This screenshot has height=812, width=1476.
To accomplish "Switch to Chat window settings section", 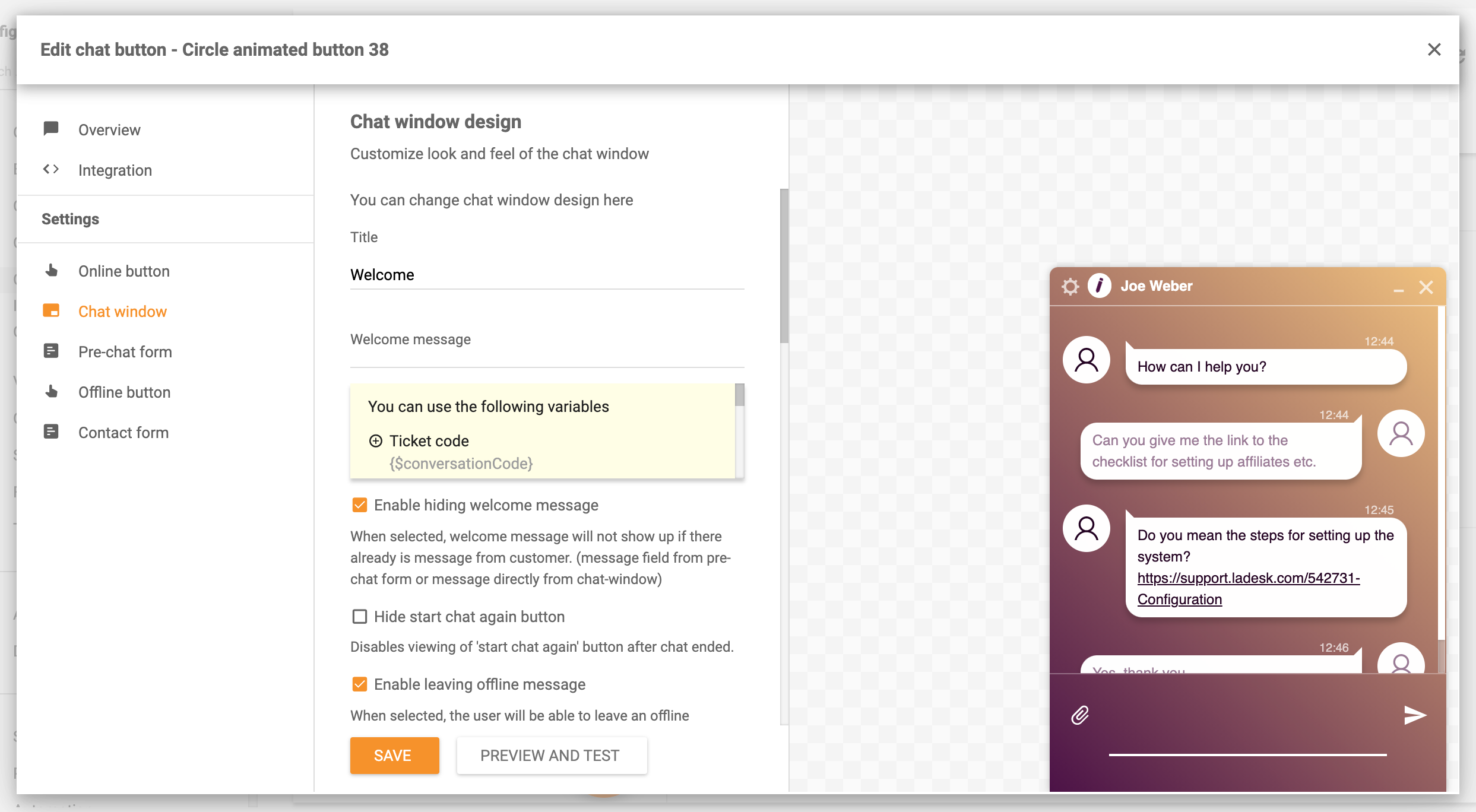I will [x=122, y=311].
